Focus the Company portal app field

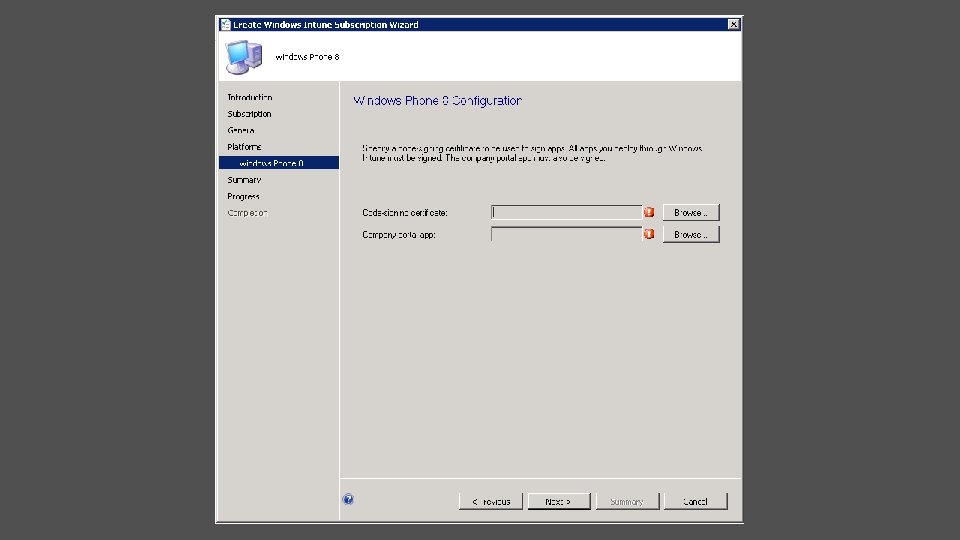[566, 234]
